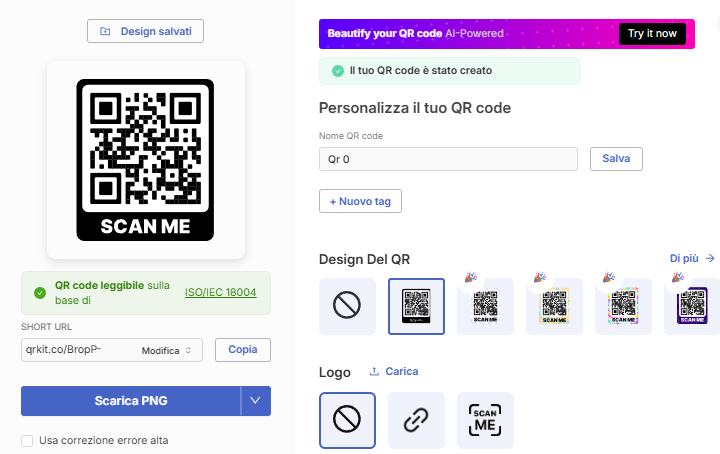Focus the Nome QR code input field
Screen dimensions: 720x454
tap(448, 159)
